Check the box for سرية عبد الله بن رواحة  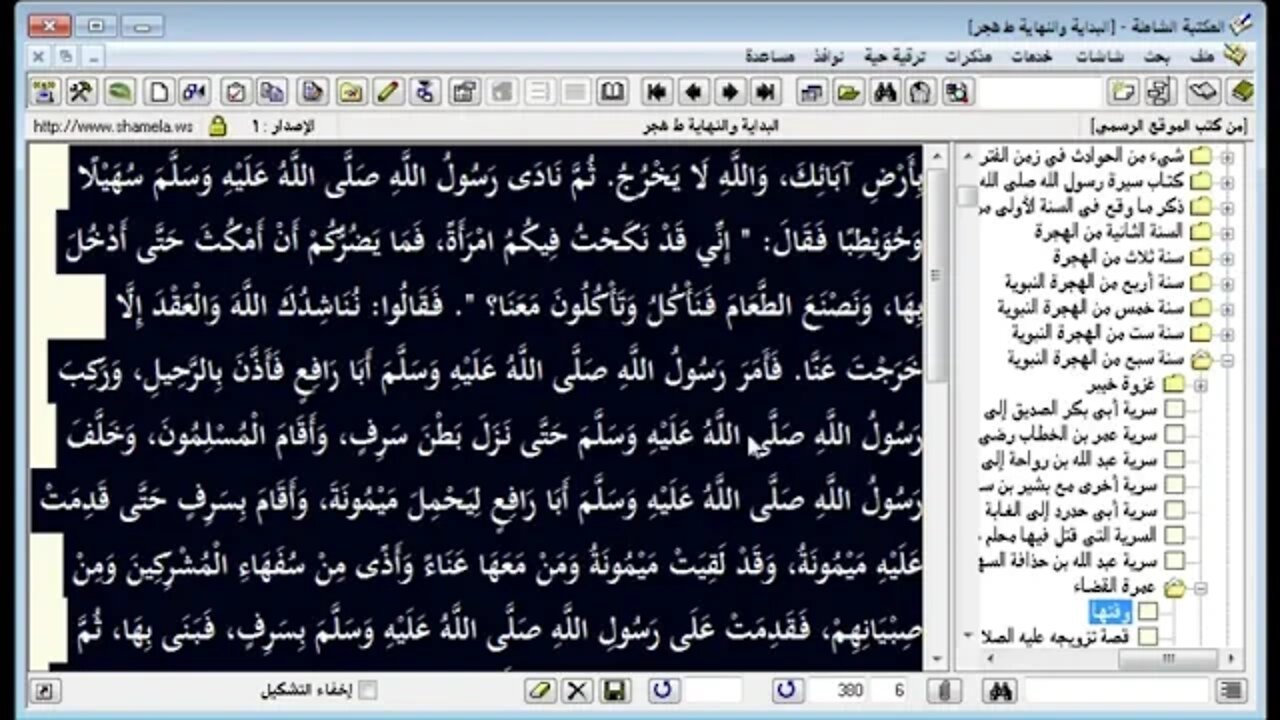tap(1174, 459)
